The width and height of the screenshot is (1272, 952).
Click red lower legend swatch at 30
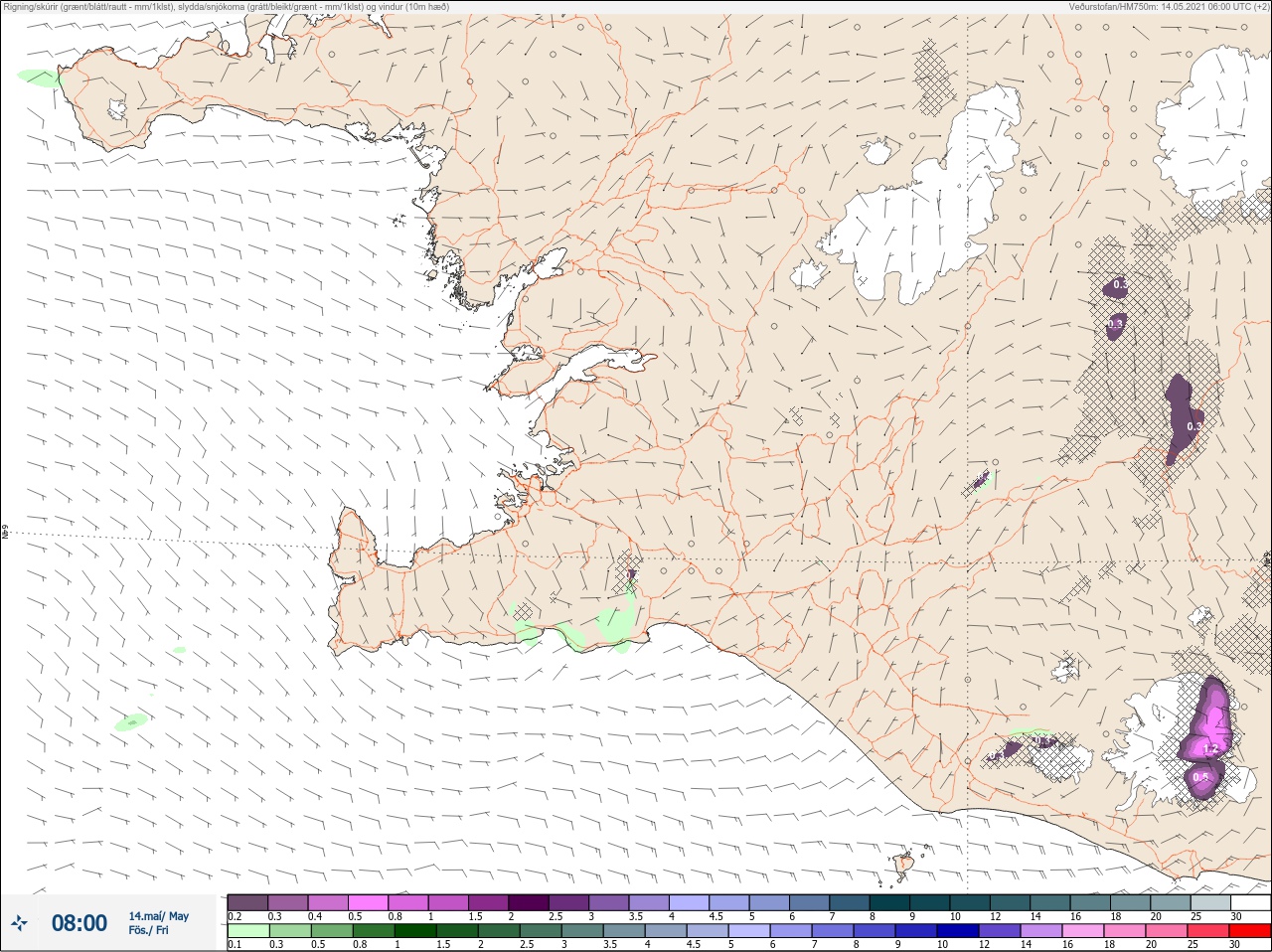pyautogui.click(x=1251, y=931)
